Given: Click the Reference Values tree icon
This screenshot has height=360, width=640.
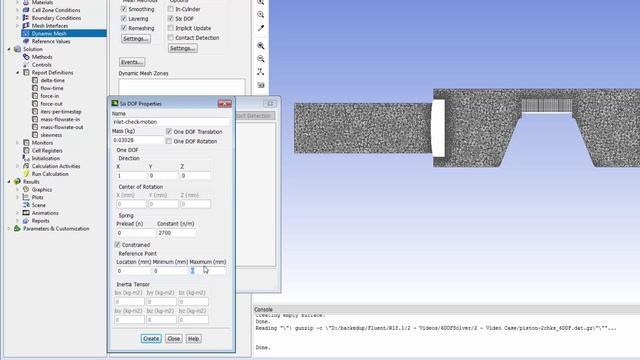Looking at the screenshot, I should point(26,41).
